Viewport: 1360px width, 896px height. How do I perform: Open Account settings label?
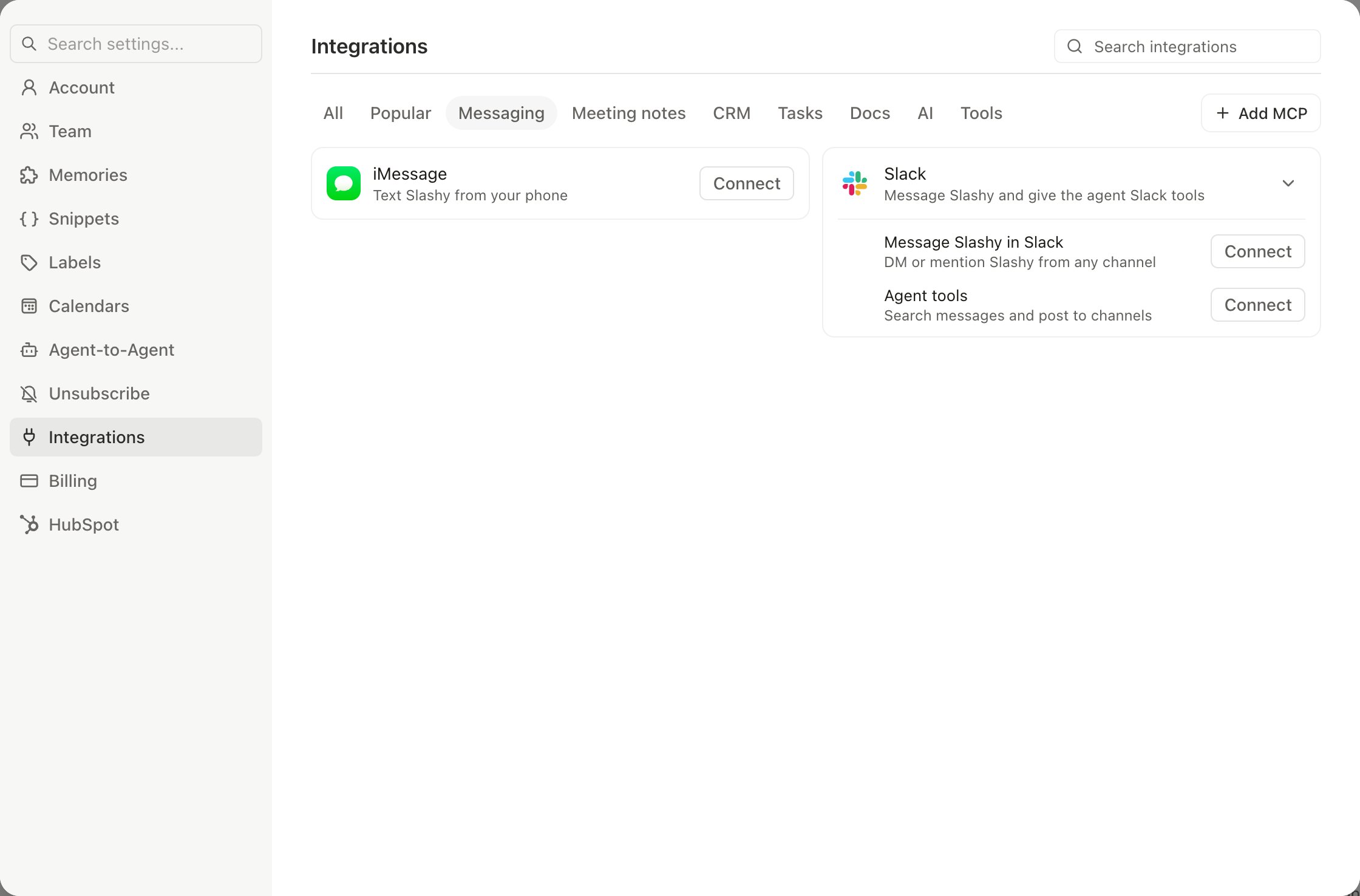coord(81,87)
